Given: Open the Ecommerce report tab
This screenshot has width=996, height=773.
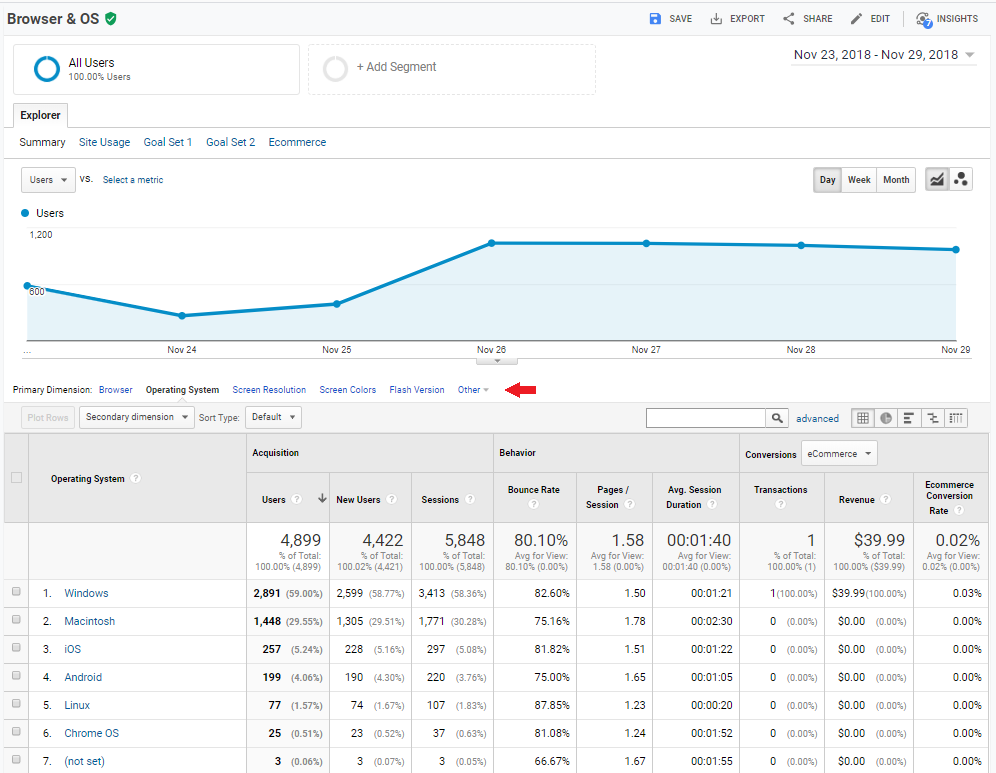Looking at the screenshot, I should click(297, 142).
